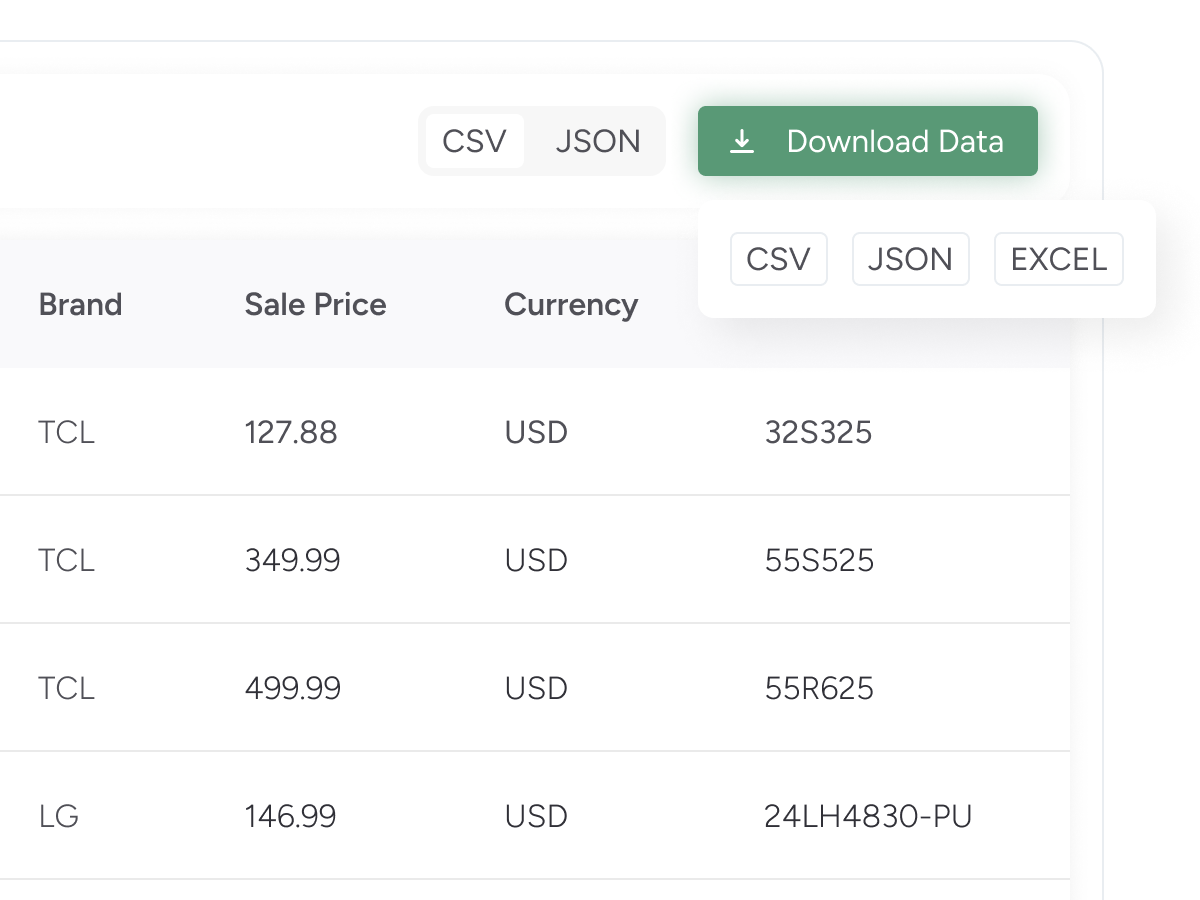Pick EXCEL from the download popup
Screen dimensions: 1200x900
tap(1058, 259)
